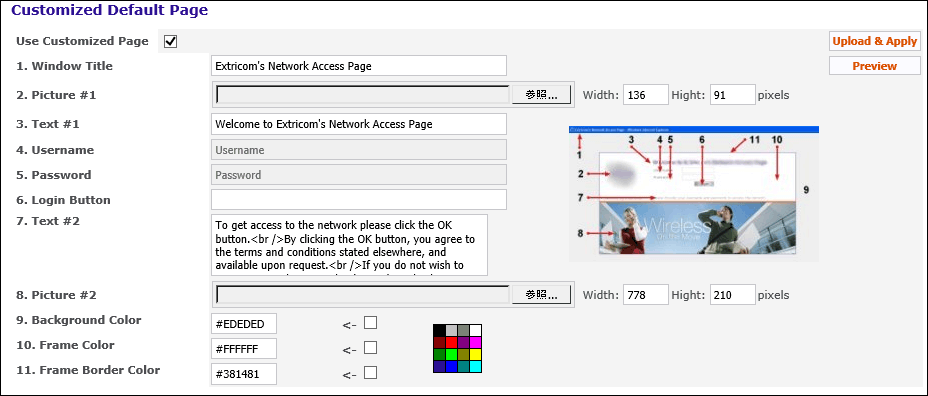Browse for a Picture #1 file
The image size is (928, 396).
coord(542,95)
